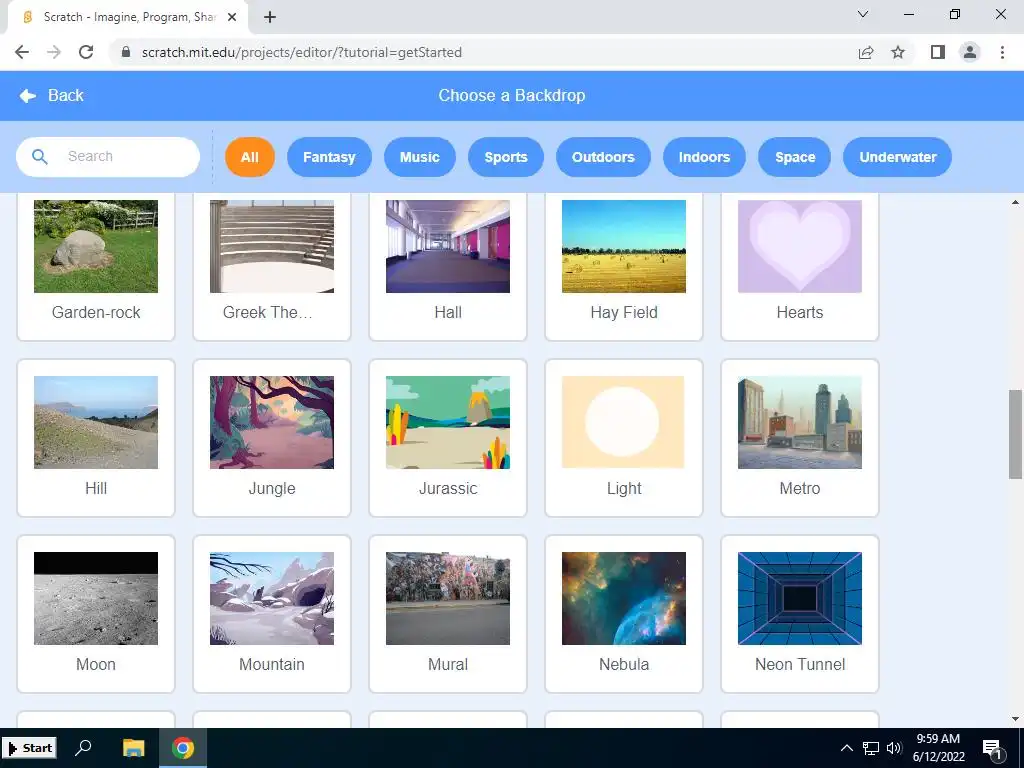Choose the Mountain backdrop
Image resolution: width=1024 pixels, height=768 pixels.
272,614
